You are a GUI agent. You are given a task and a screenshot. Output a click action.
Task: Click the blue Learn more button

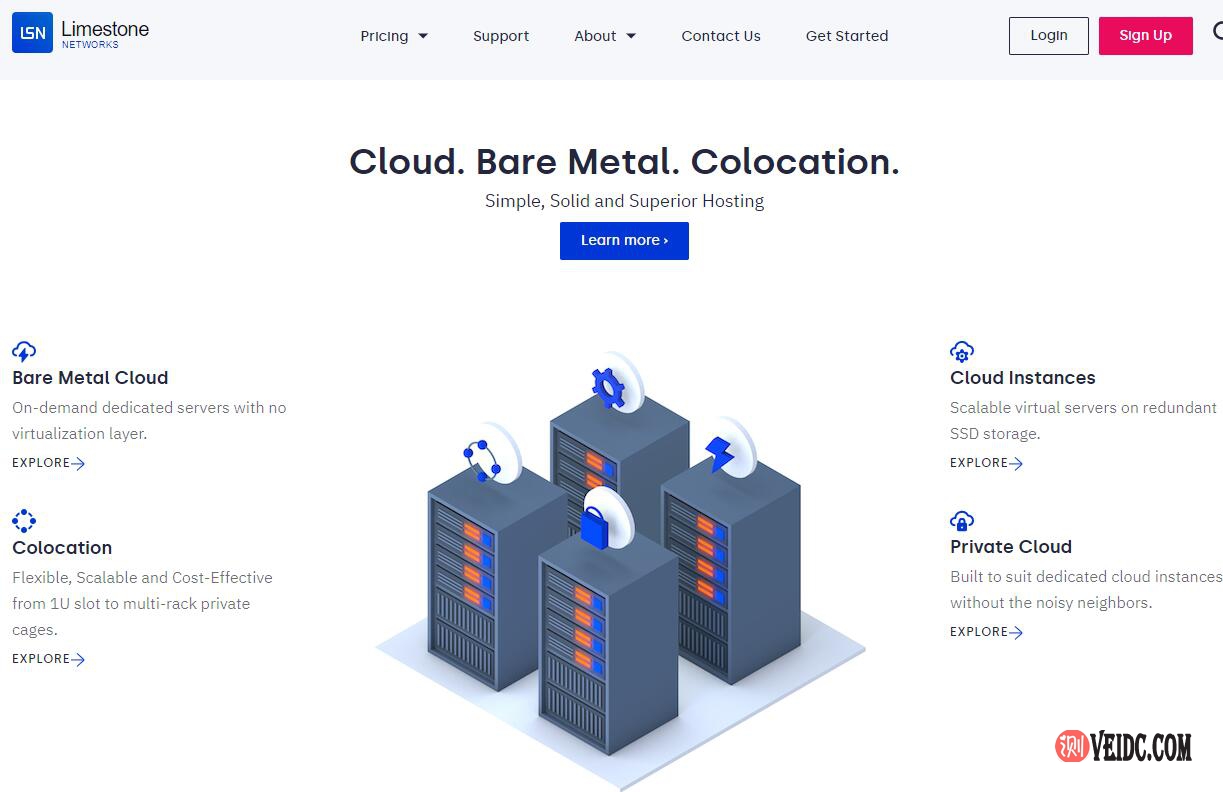624,241
